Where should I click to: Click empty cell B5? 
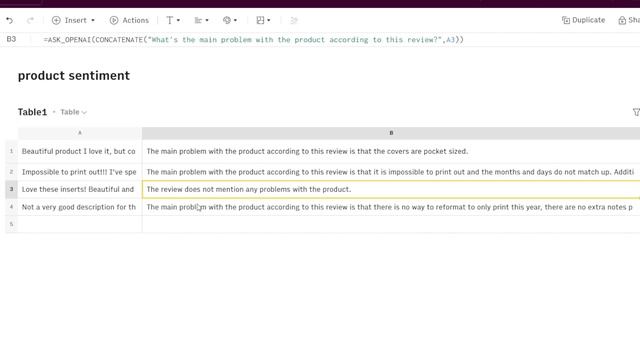[x=391, y=224]
